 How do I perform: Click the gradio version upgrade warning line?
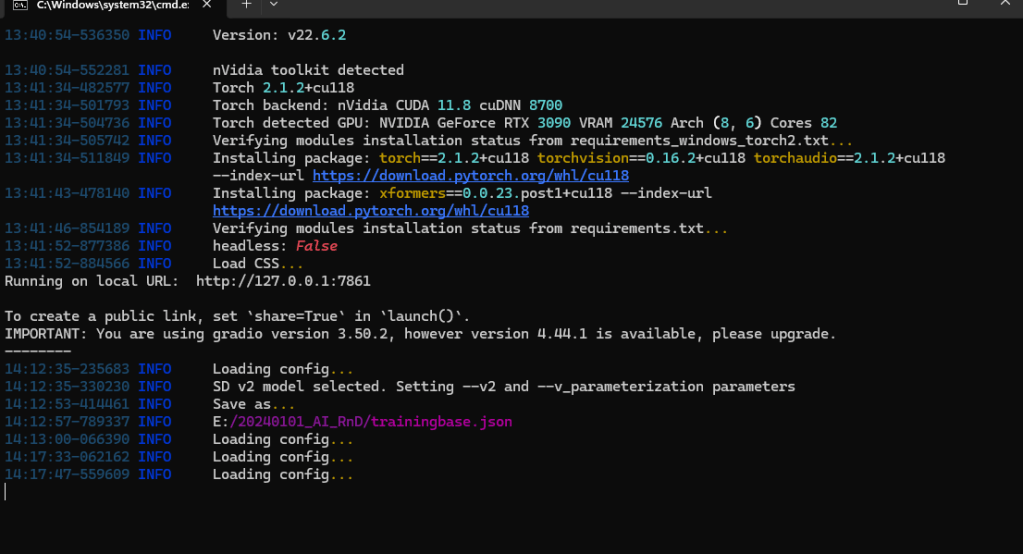(420, 334)
